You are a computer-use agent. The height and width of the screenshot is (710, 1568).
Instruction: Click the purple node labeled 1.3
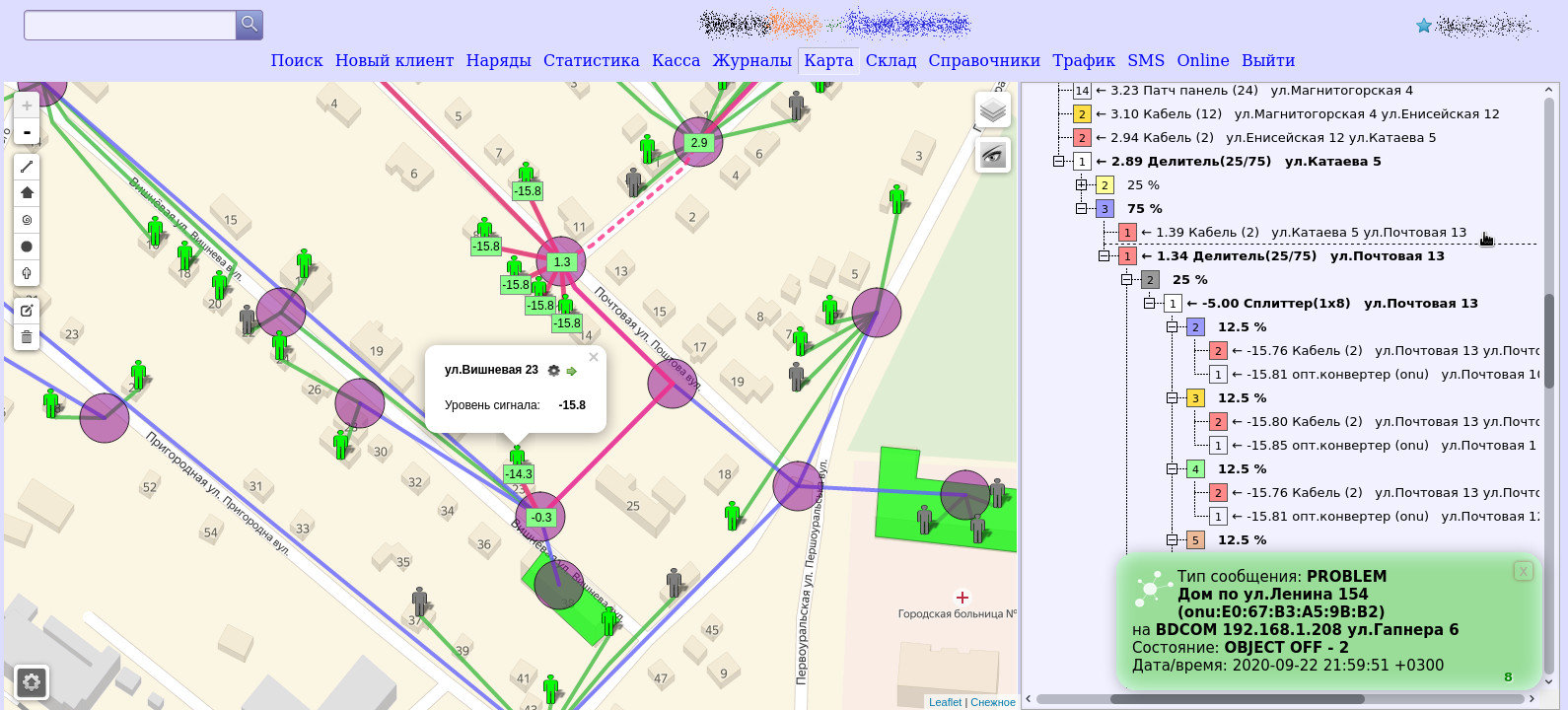561,261
